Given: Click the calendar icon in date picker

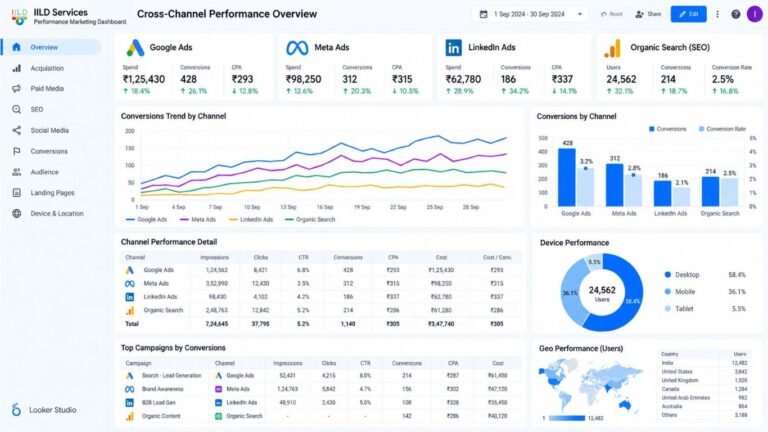Looking at the screenshot, I should (x=483, y=14).
